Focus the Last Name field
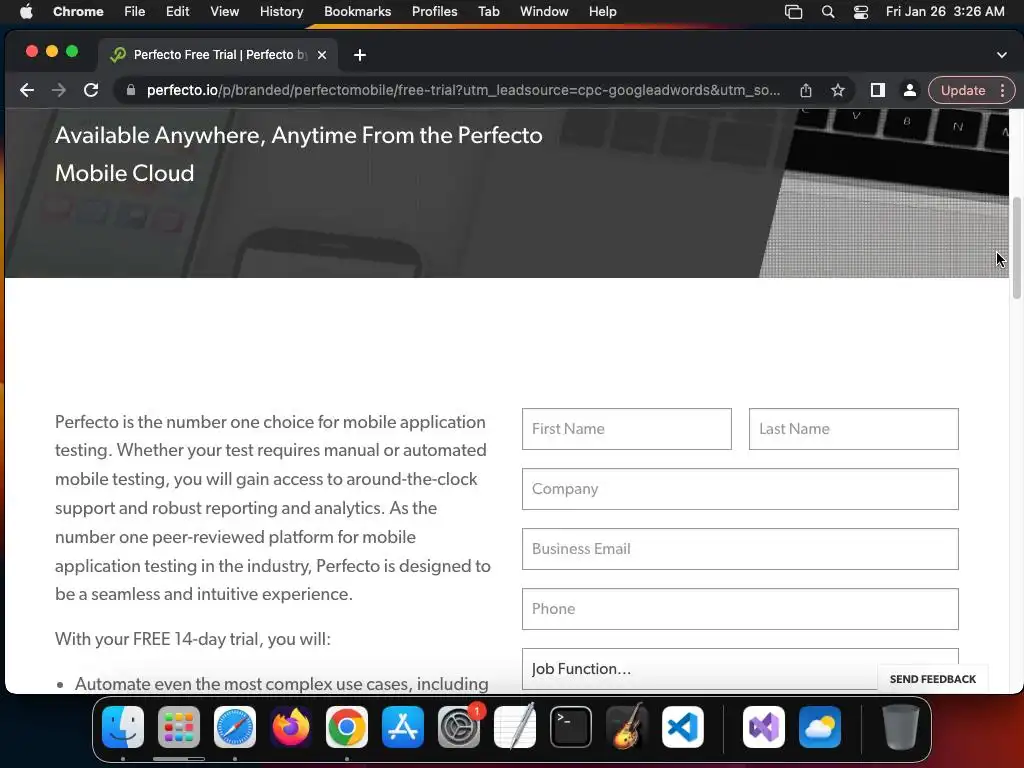This screenshot has width=1024, height=768. tap(854, 429)
